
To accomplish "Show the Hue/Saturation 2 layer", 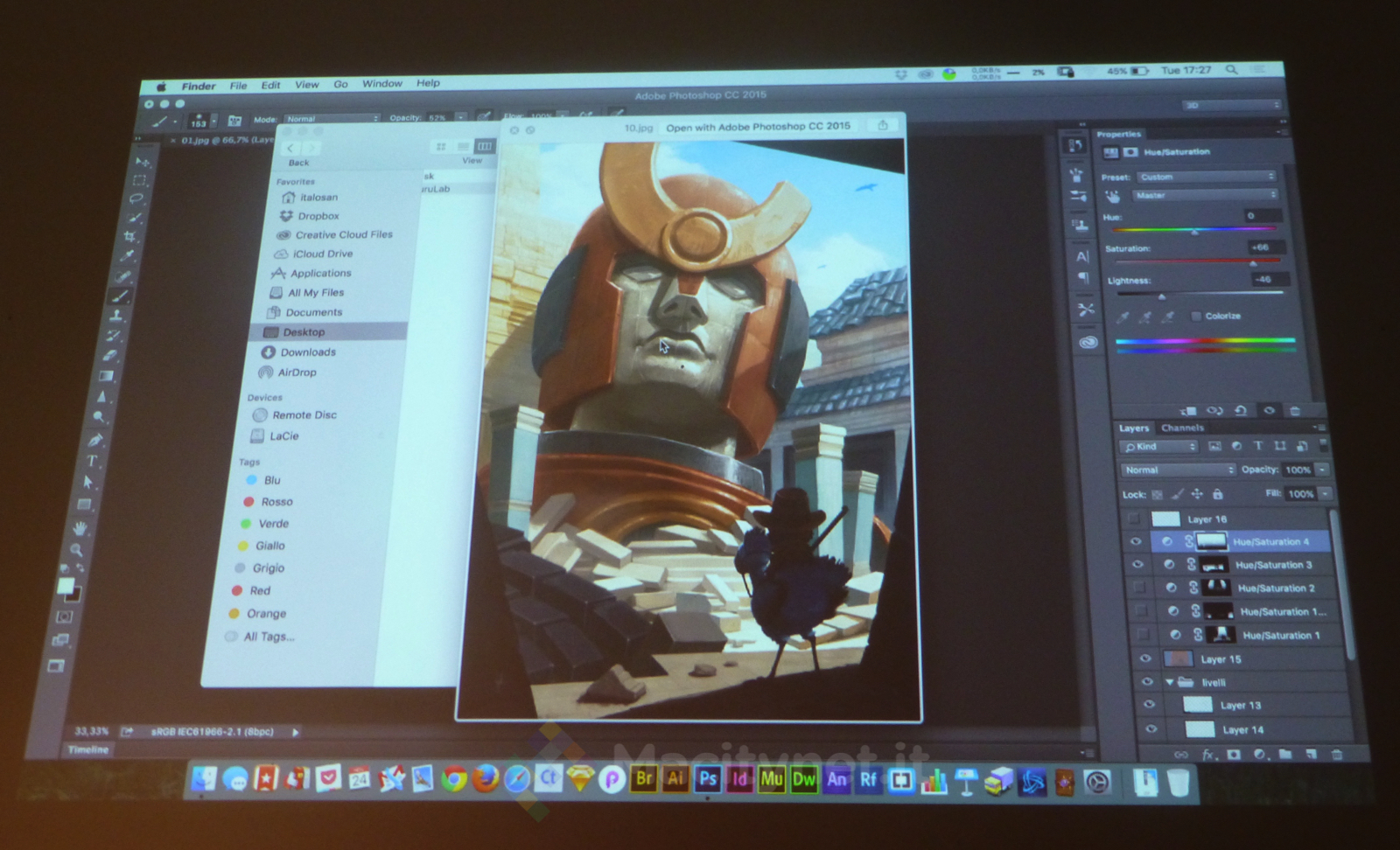I will [1139, 588].
